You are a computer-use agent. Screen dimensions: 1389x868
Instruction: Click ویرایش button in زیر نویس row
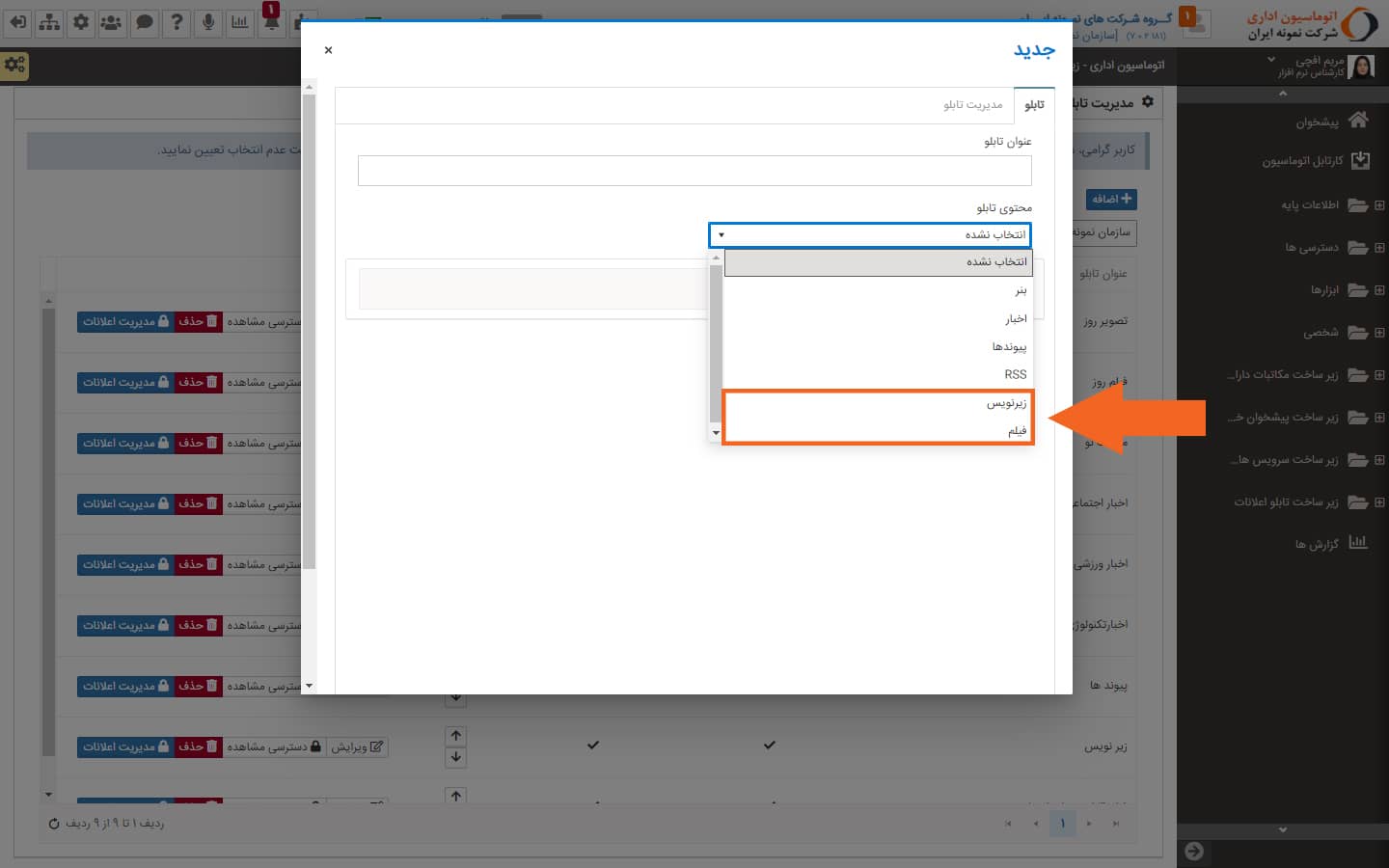tap(357, 747)
